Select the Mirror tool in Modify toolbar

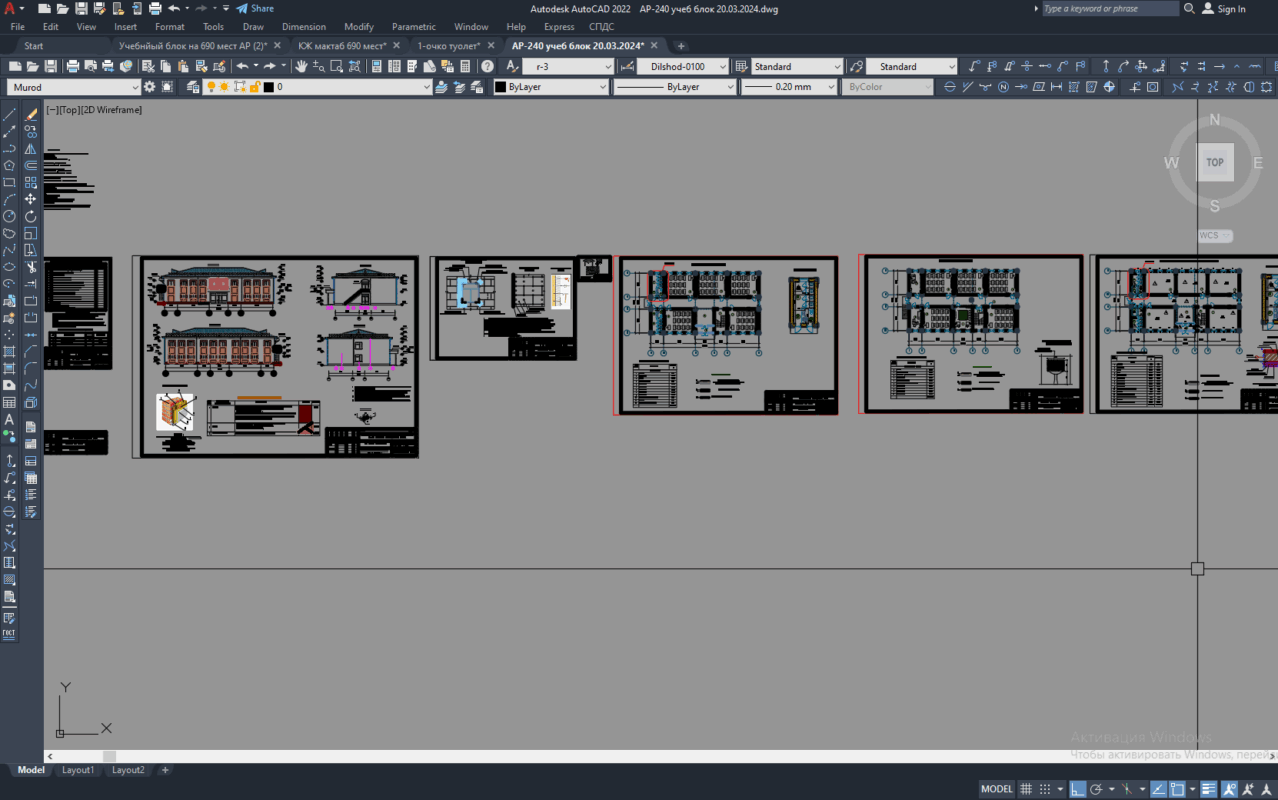point(31,148)
